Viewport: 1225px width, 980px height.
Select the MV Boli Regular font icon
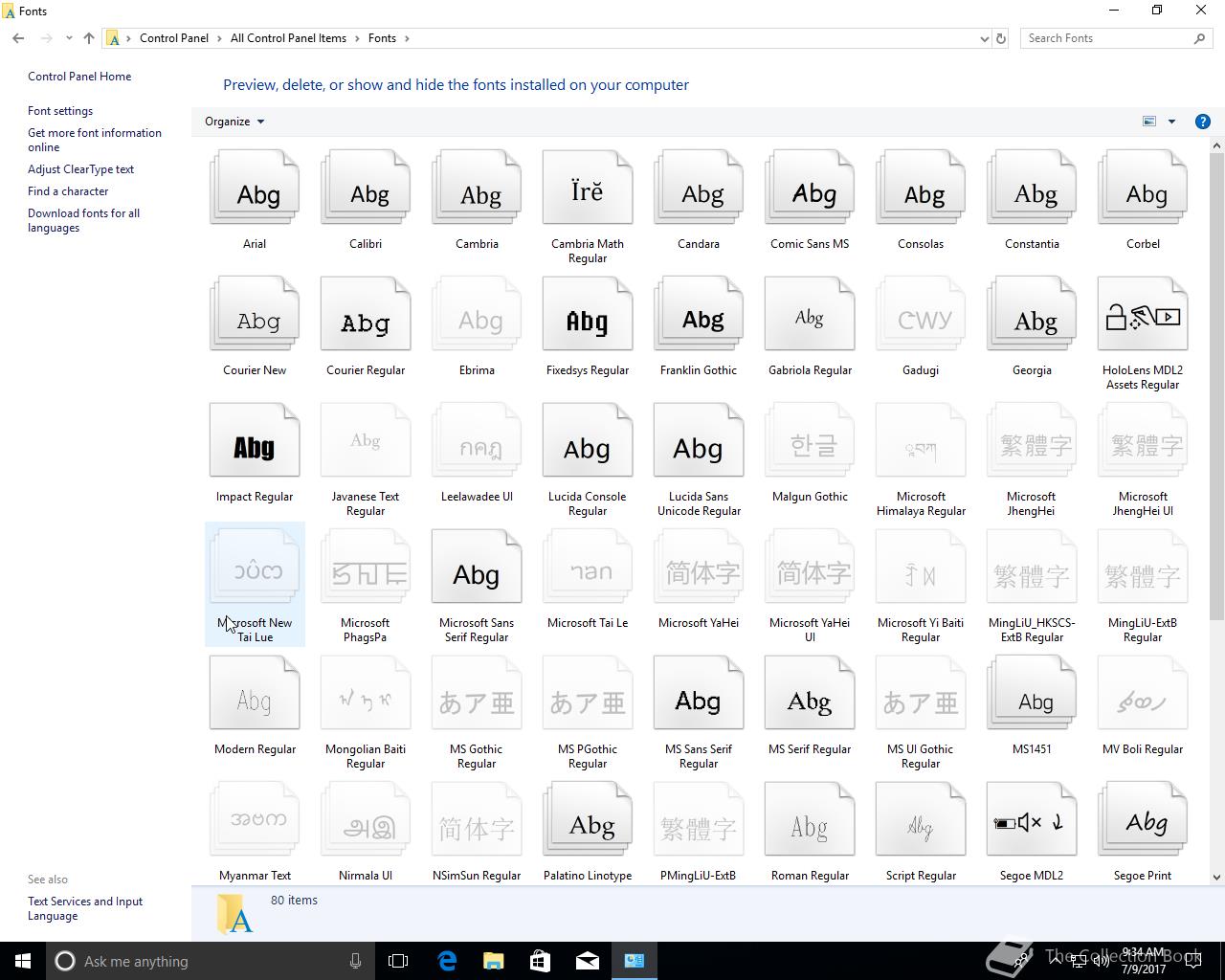tap(1143, 693)
